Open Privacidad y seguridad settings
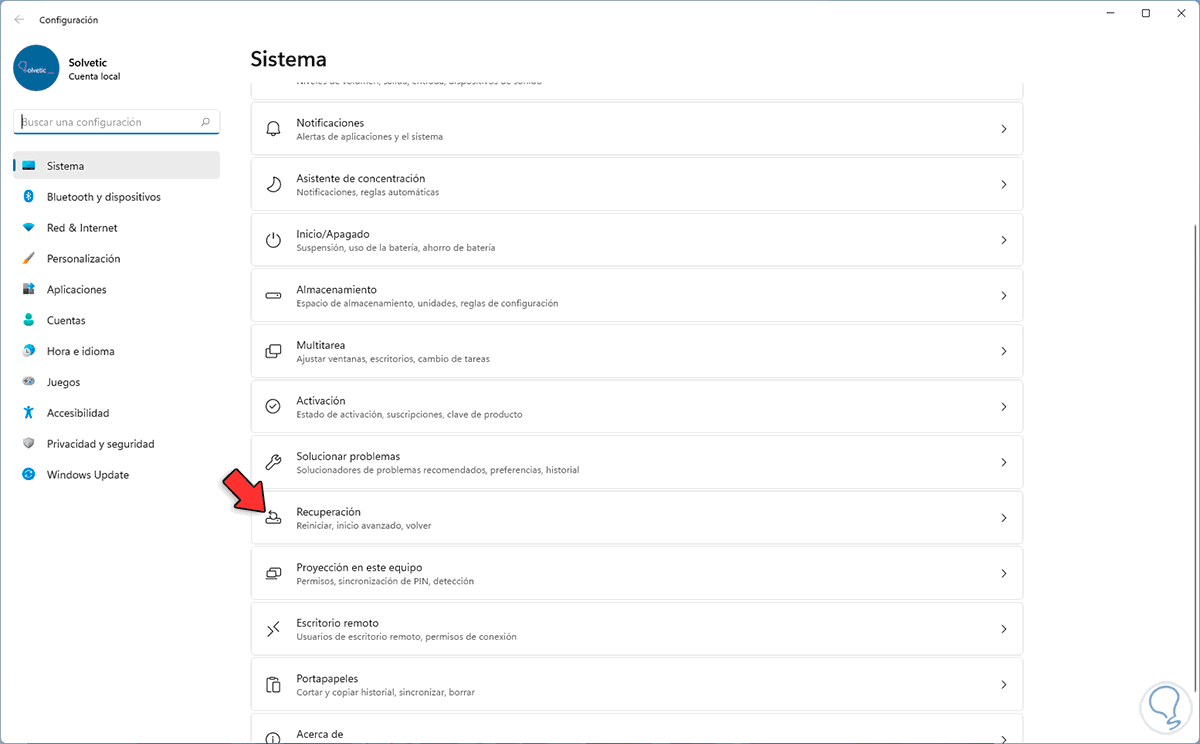The width and height of the screenshot is (1200, 744). (100, 444)
